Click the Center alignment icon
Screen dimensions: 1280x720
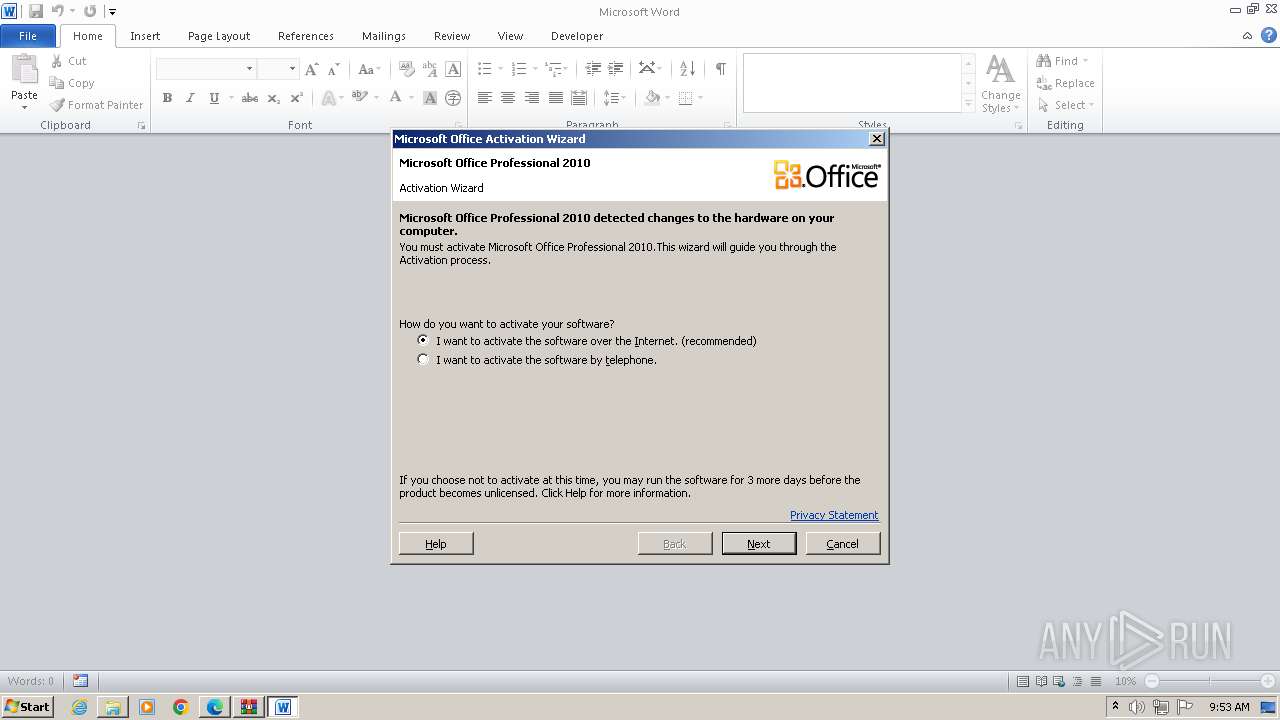click(x=508, y=98)
